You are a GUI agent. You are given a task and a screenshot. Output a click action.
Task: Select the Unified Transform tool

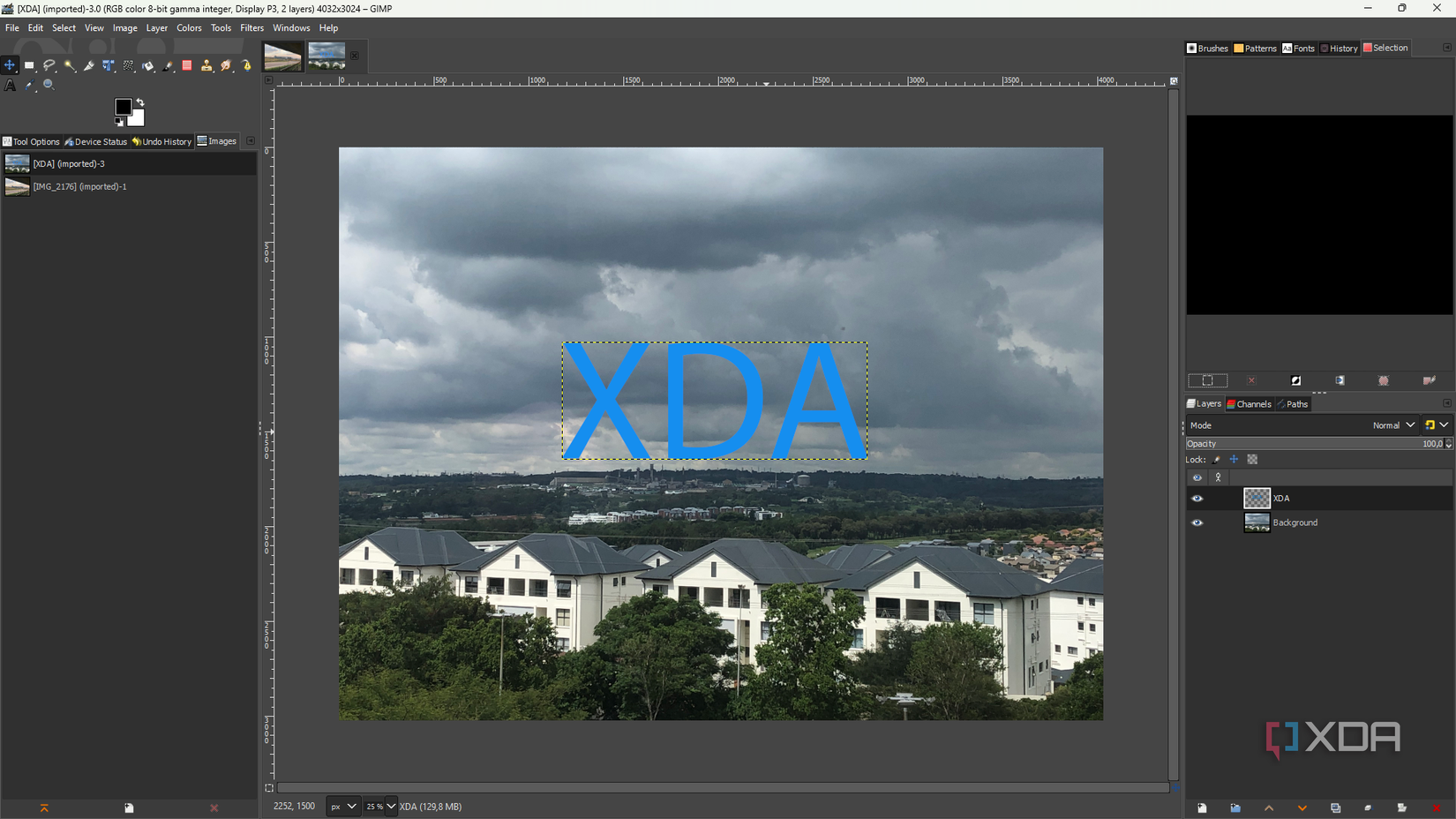tap(109, 65)
